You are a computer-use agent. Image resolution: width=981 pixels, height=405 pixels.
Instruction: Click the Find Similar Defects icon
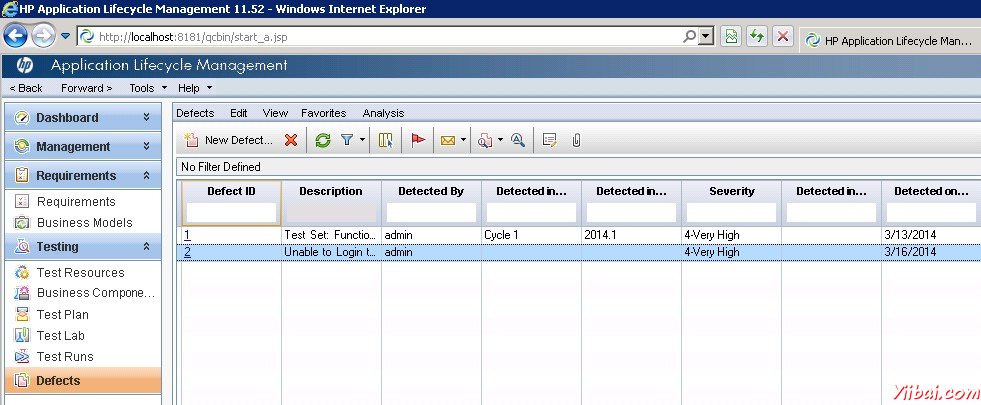[485, 140]
